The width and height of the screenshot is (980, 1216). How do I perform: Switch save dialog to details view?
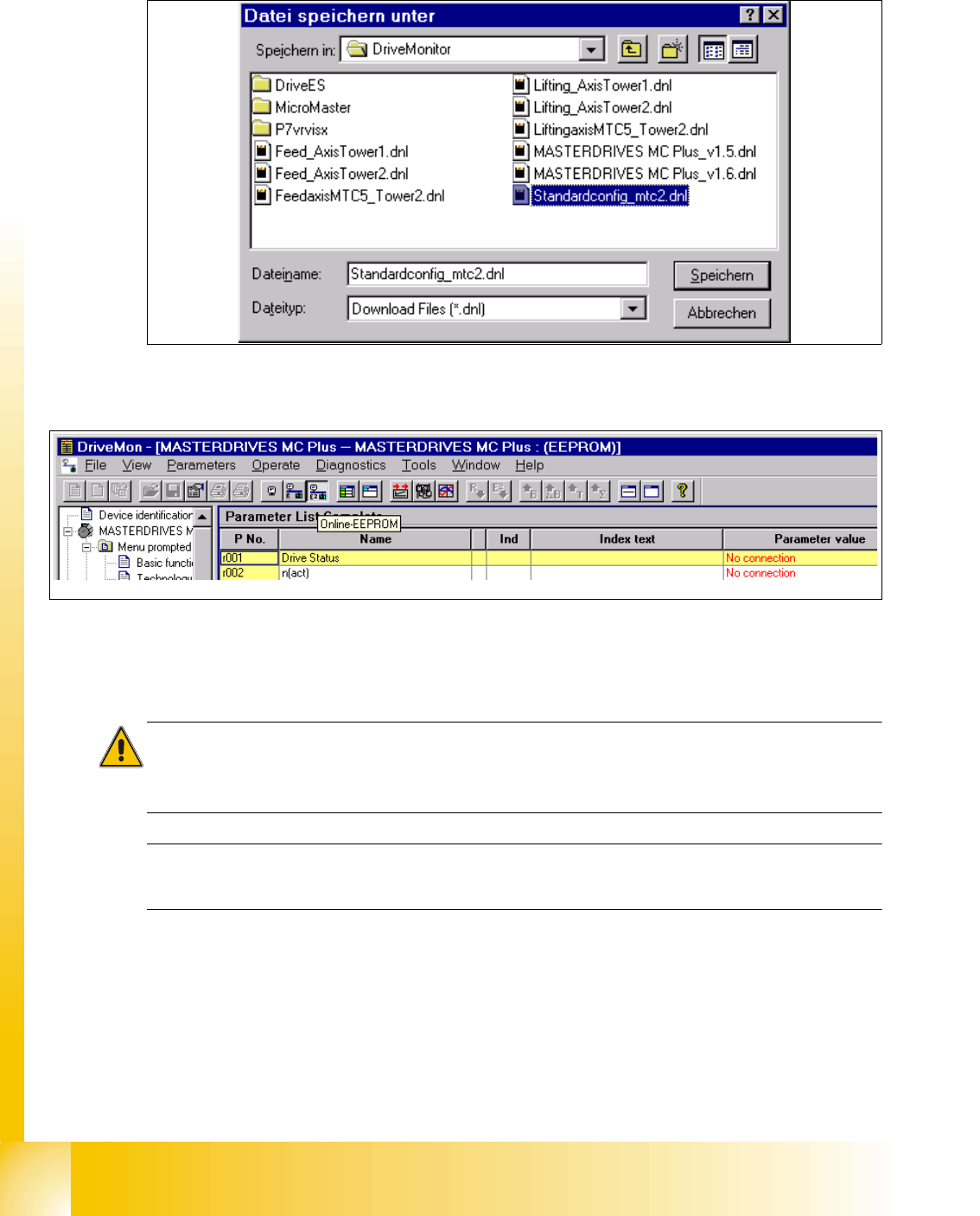point(742,49)
